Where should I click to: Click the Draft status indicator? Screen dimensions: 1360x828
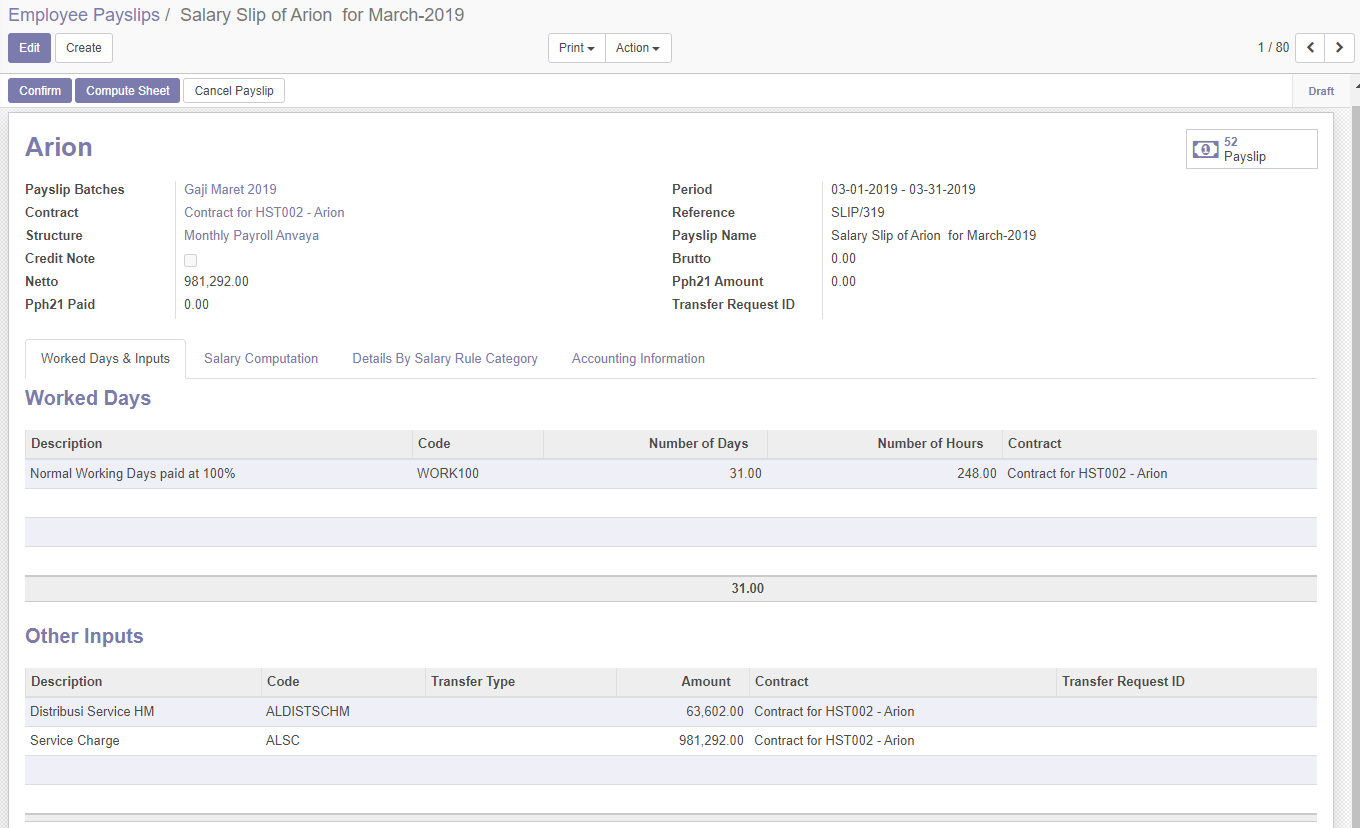pyautogui.click(x=1321, y=91)
